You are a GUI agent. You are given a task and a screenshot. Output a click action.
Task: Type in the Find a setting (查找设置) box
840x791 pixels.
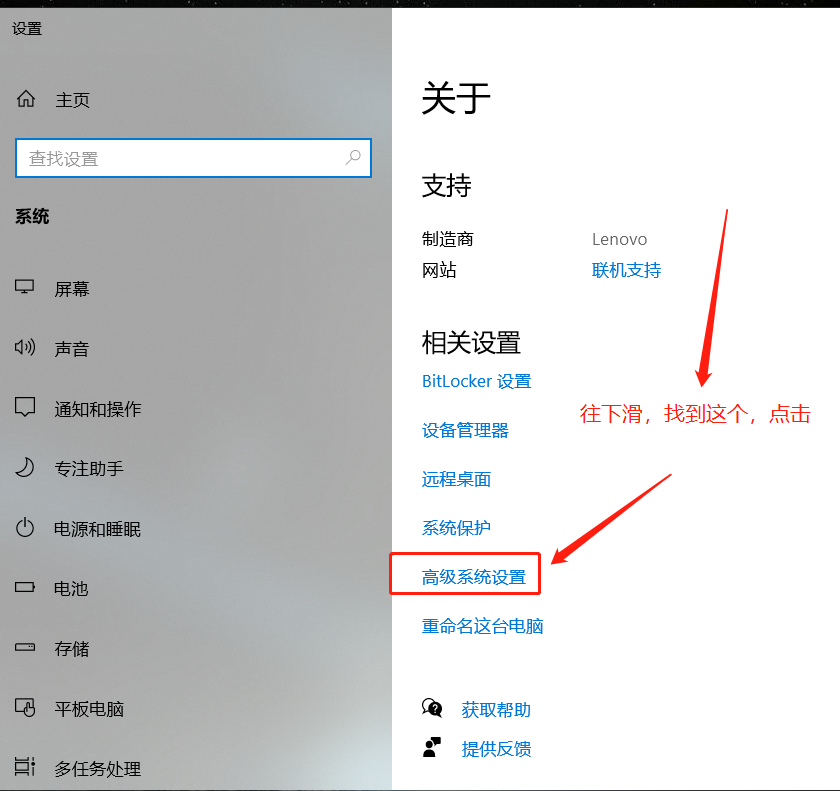click(180, 158)
